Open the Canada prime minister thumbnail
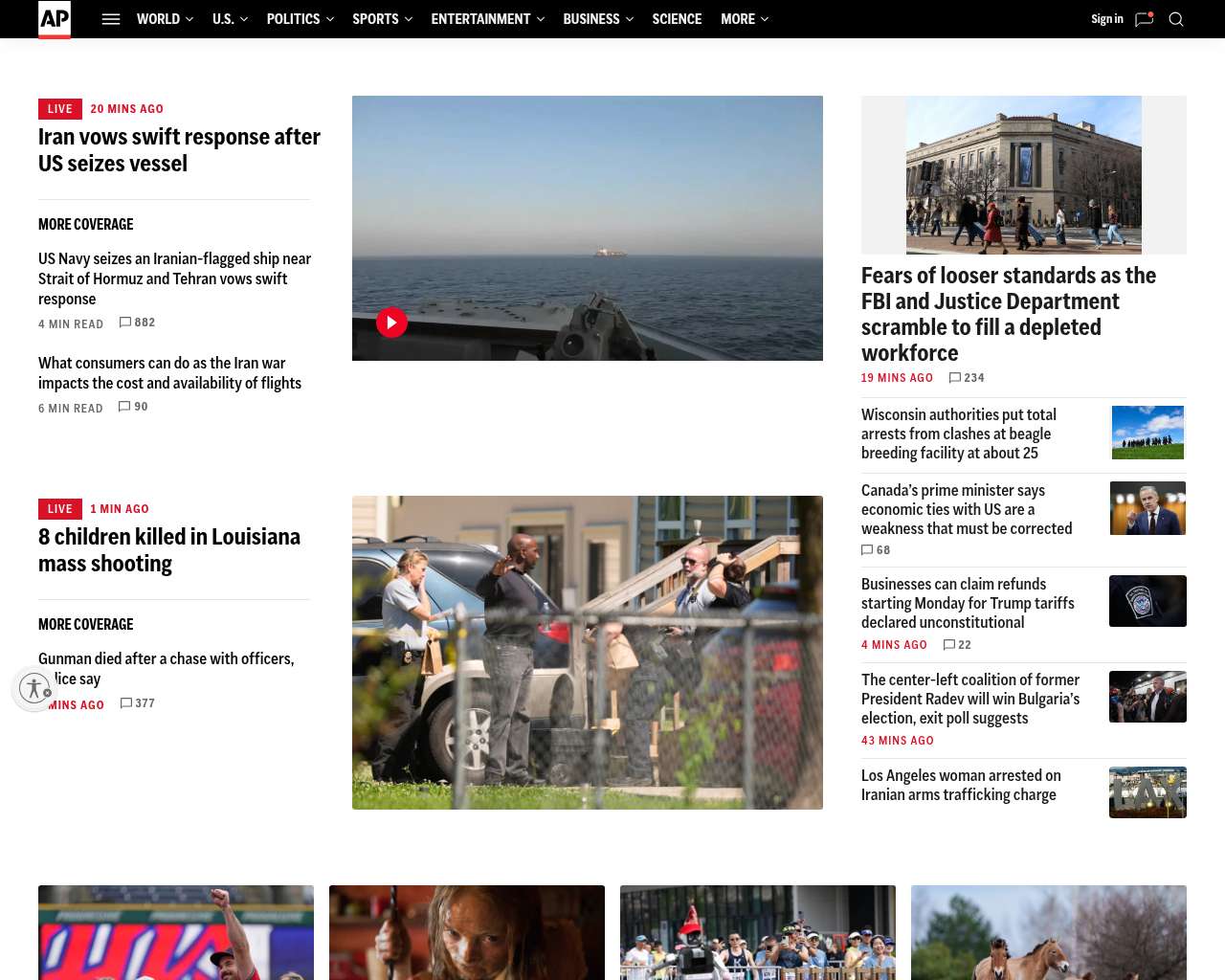Viewport: 1225px width, 980px height. (1147, 507)
